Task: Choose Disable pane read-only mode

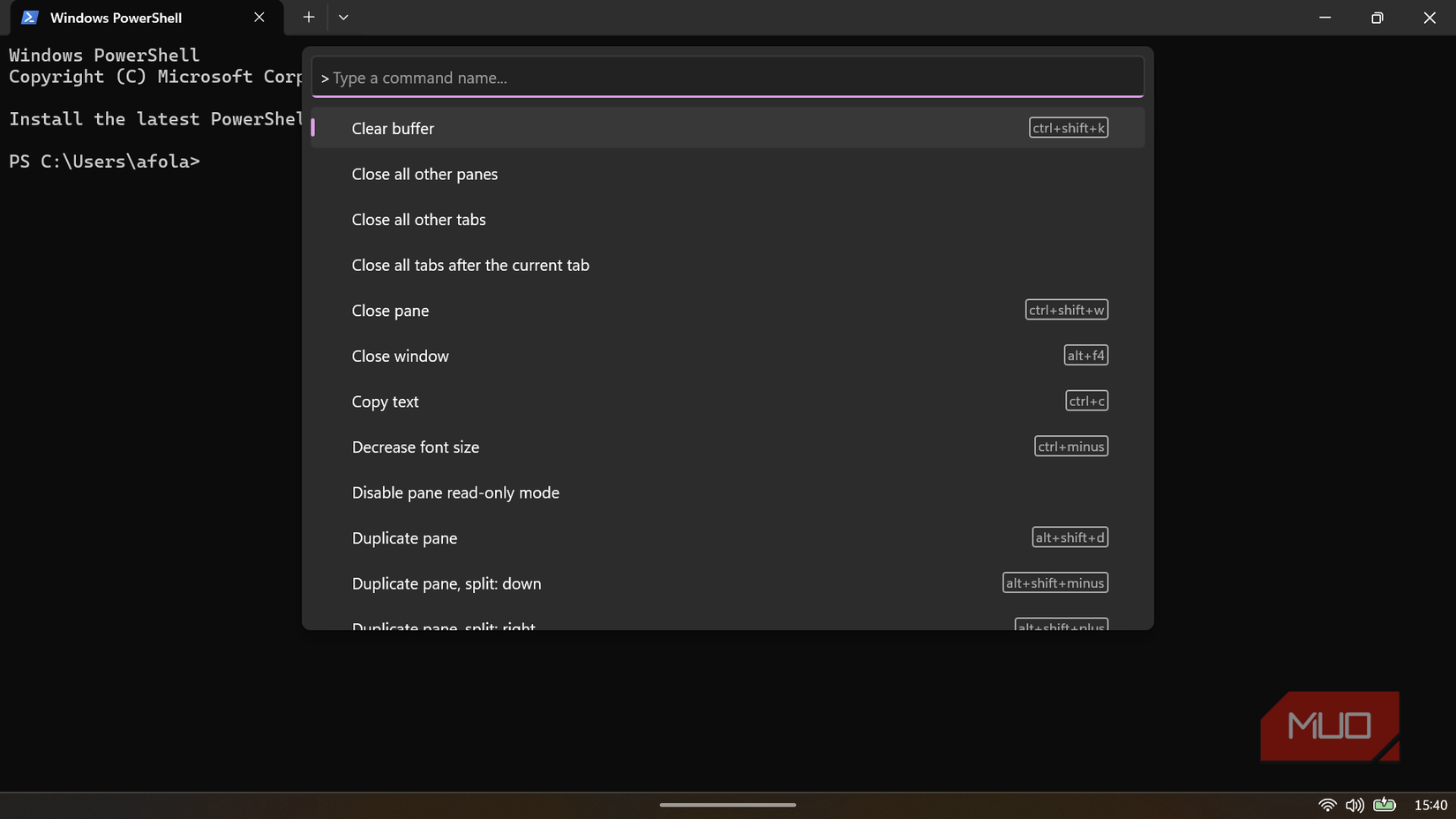Action: tap(728, 492)
